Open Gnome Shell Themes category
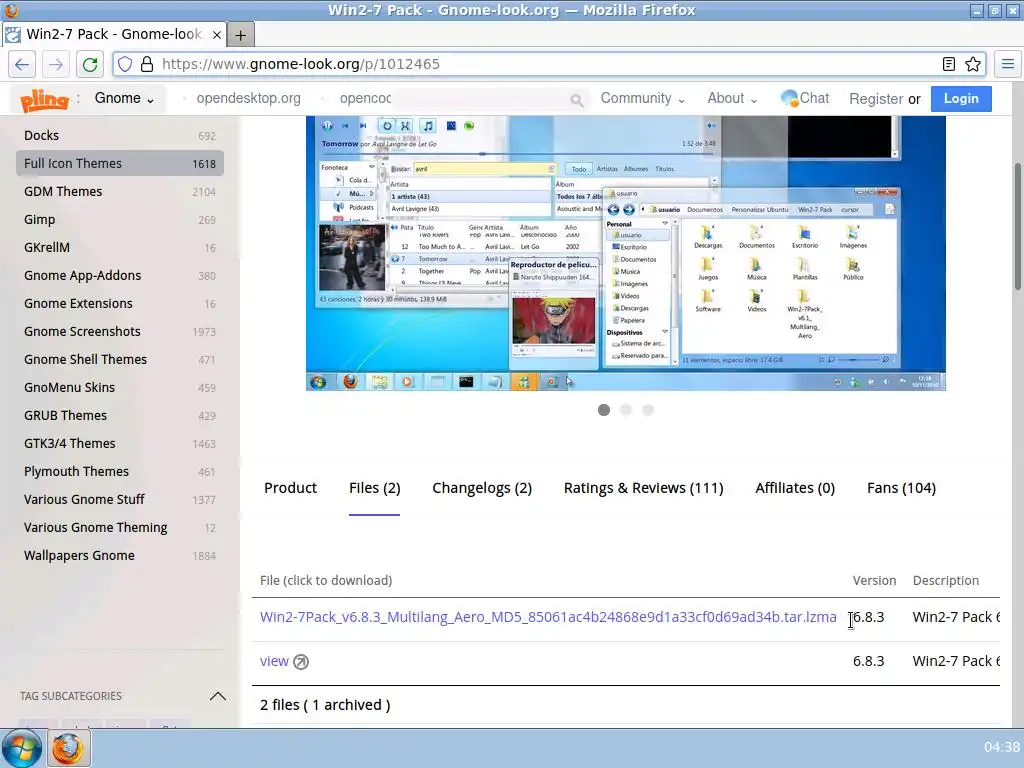Screen dimensions: 1024x768 coord(120,360)
